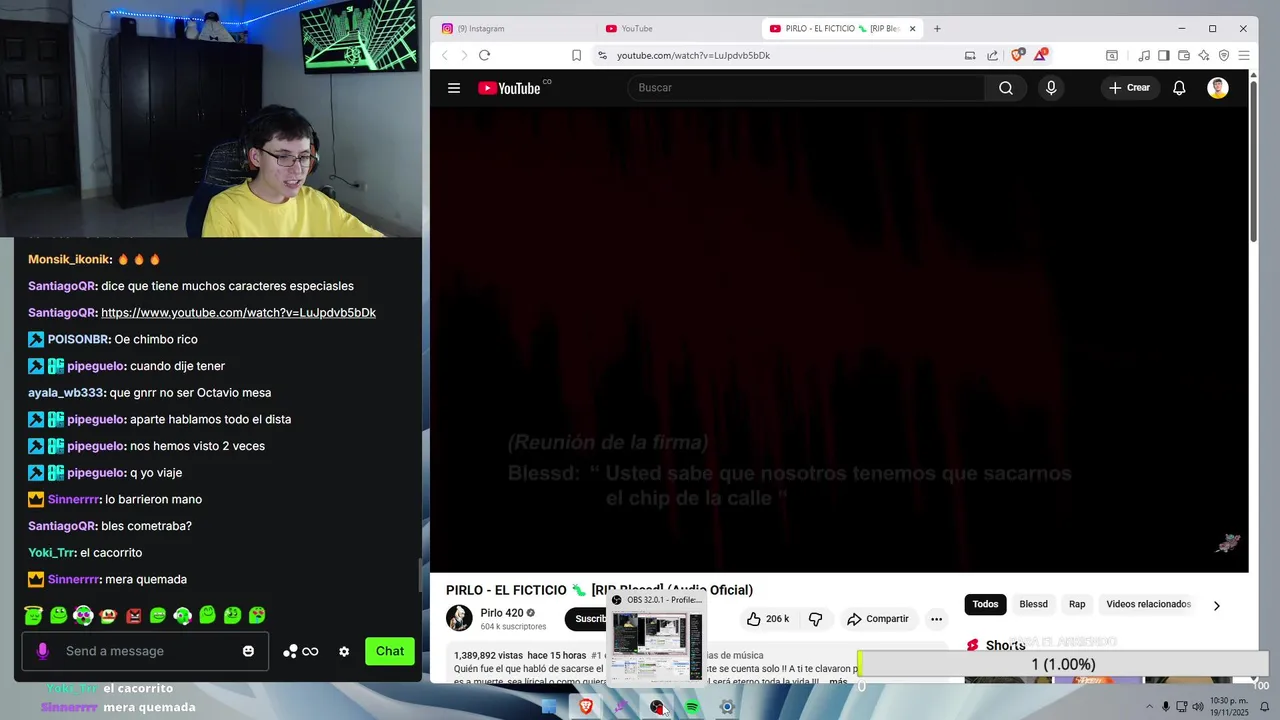This screenshot has width=1280, height=720.
Task: Click the address bar URL field
Action: (780, 55)
